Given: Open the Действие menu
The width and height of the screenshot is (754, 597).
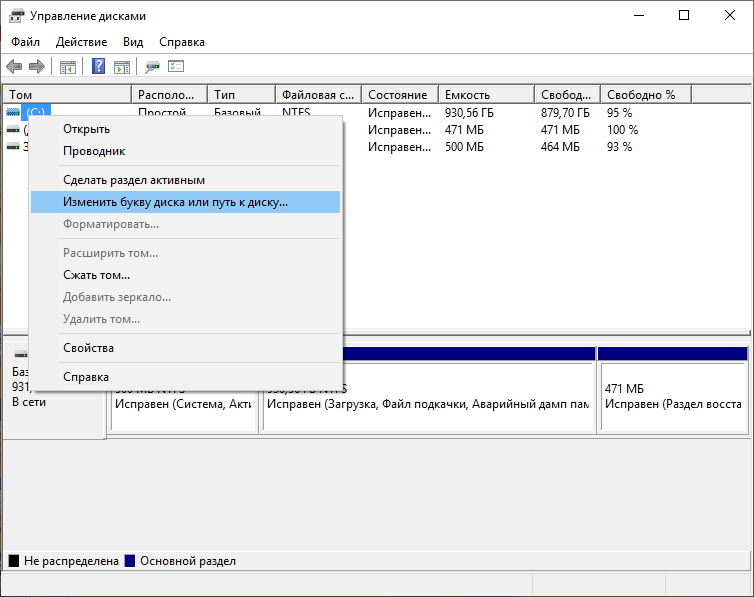Looking at the screenshot, I should point(81,42).
